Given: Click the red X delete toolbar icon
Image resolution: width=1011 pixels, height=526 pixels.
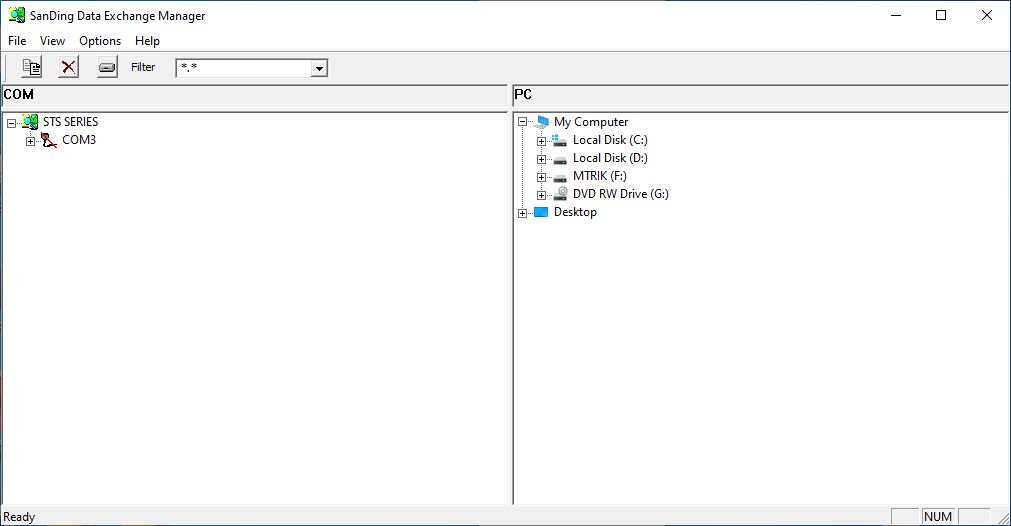Looking at the screenshot, I should 68,68.
